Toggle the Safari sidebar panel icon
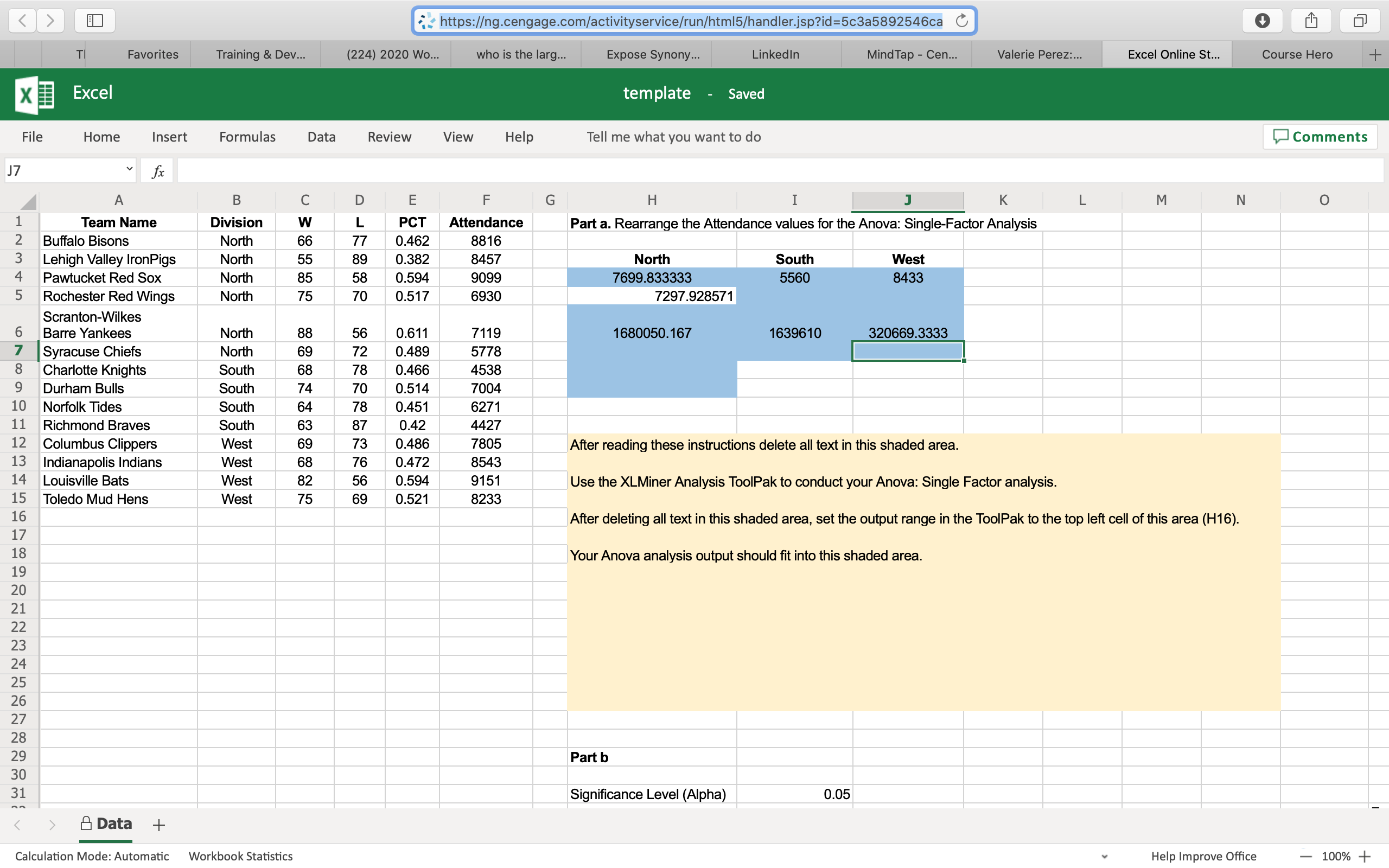 pyautogui.click(x=95, y=21)
